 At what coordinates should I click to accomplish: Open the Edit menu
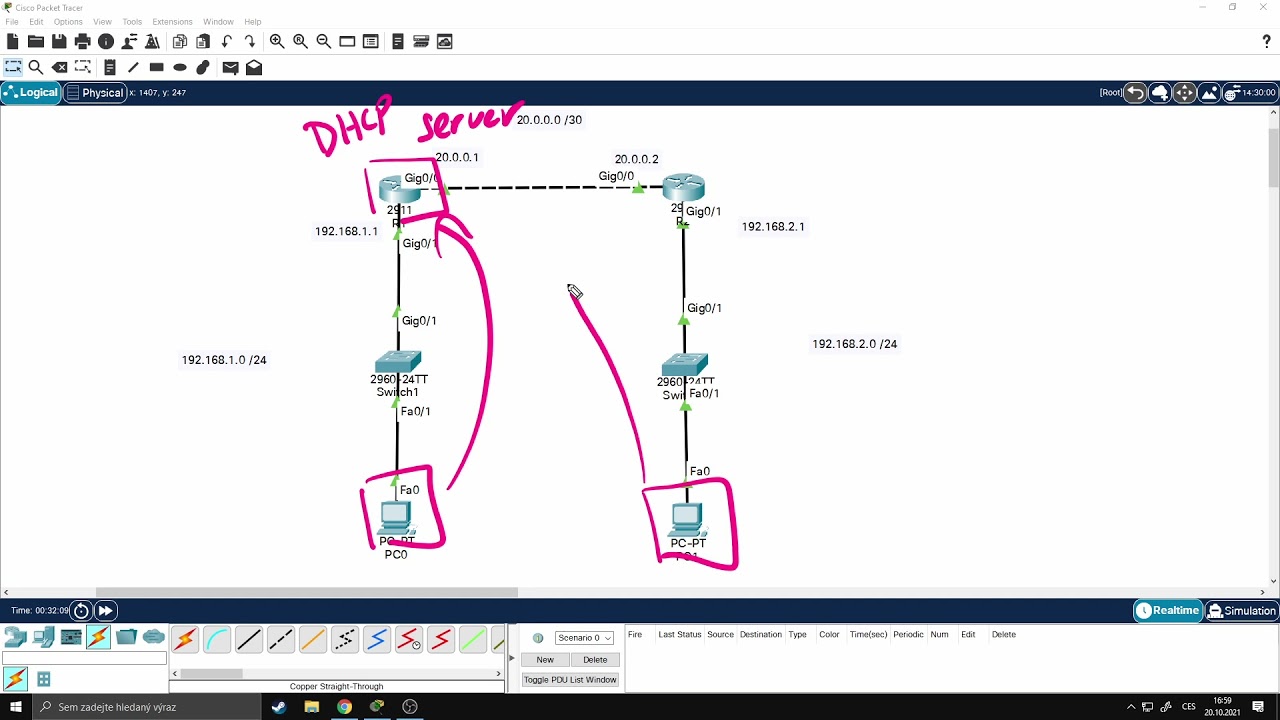[36, 21]
